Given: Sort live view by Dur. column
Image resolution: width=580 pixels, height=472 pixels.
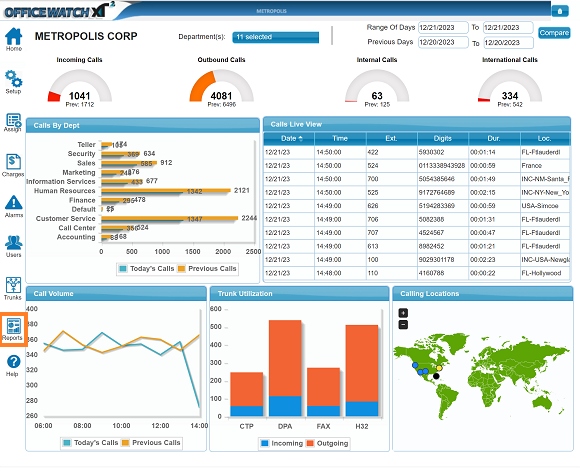Looking at the screenshot, I should click(494, 138).
